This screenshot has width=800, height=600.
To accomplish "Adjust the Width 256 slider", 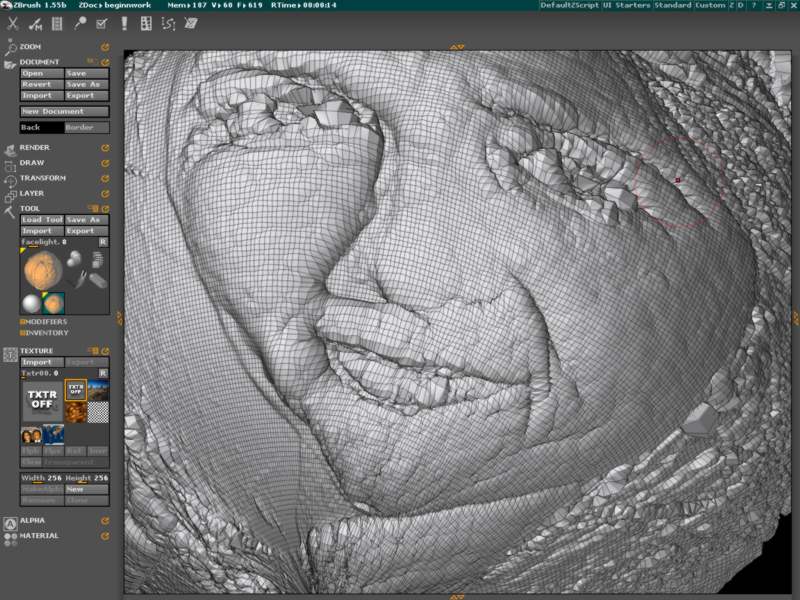I will [x=42, y=478].
